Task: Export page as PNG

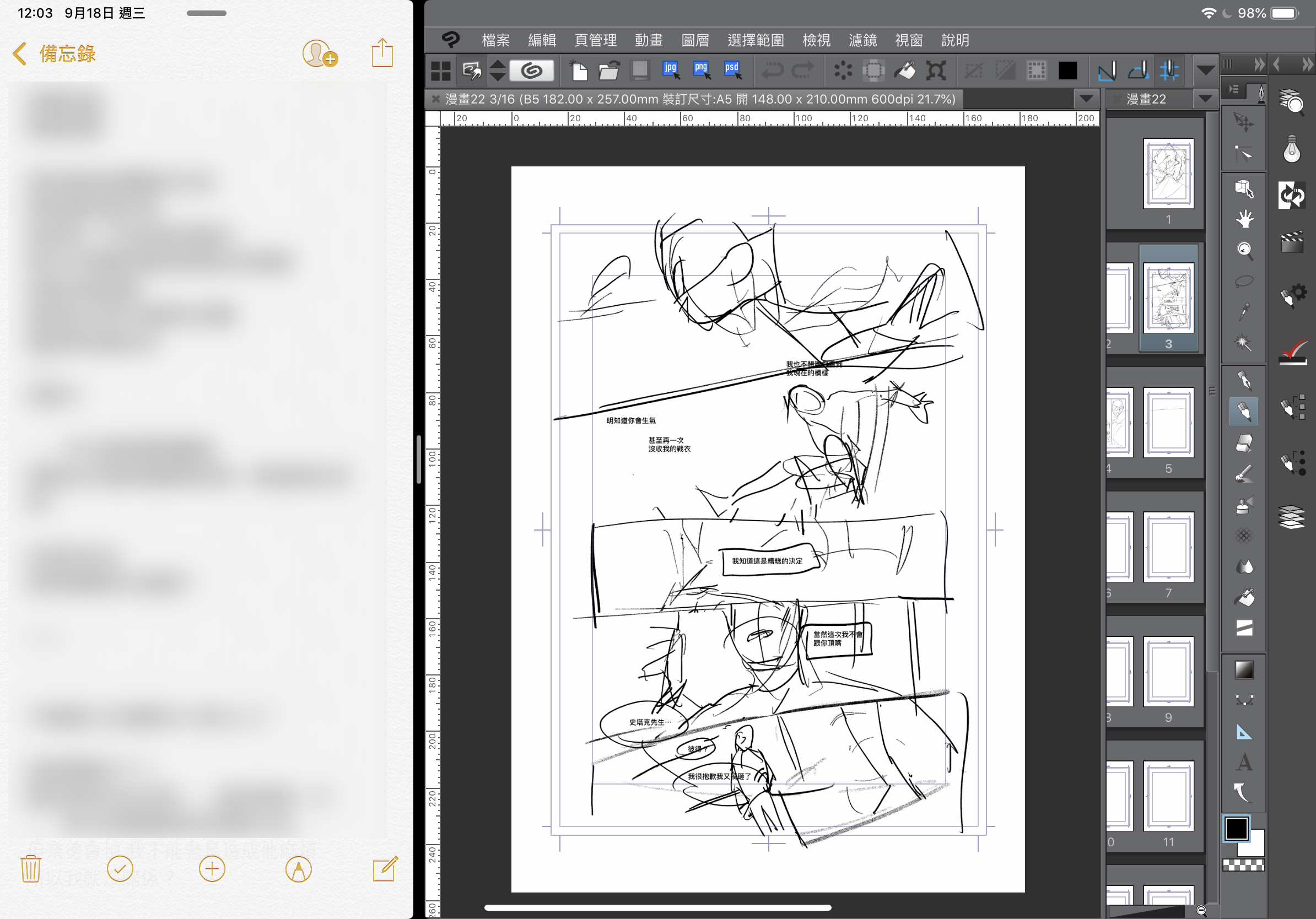Action: pyautogui.click(x=702, y=71)
